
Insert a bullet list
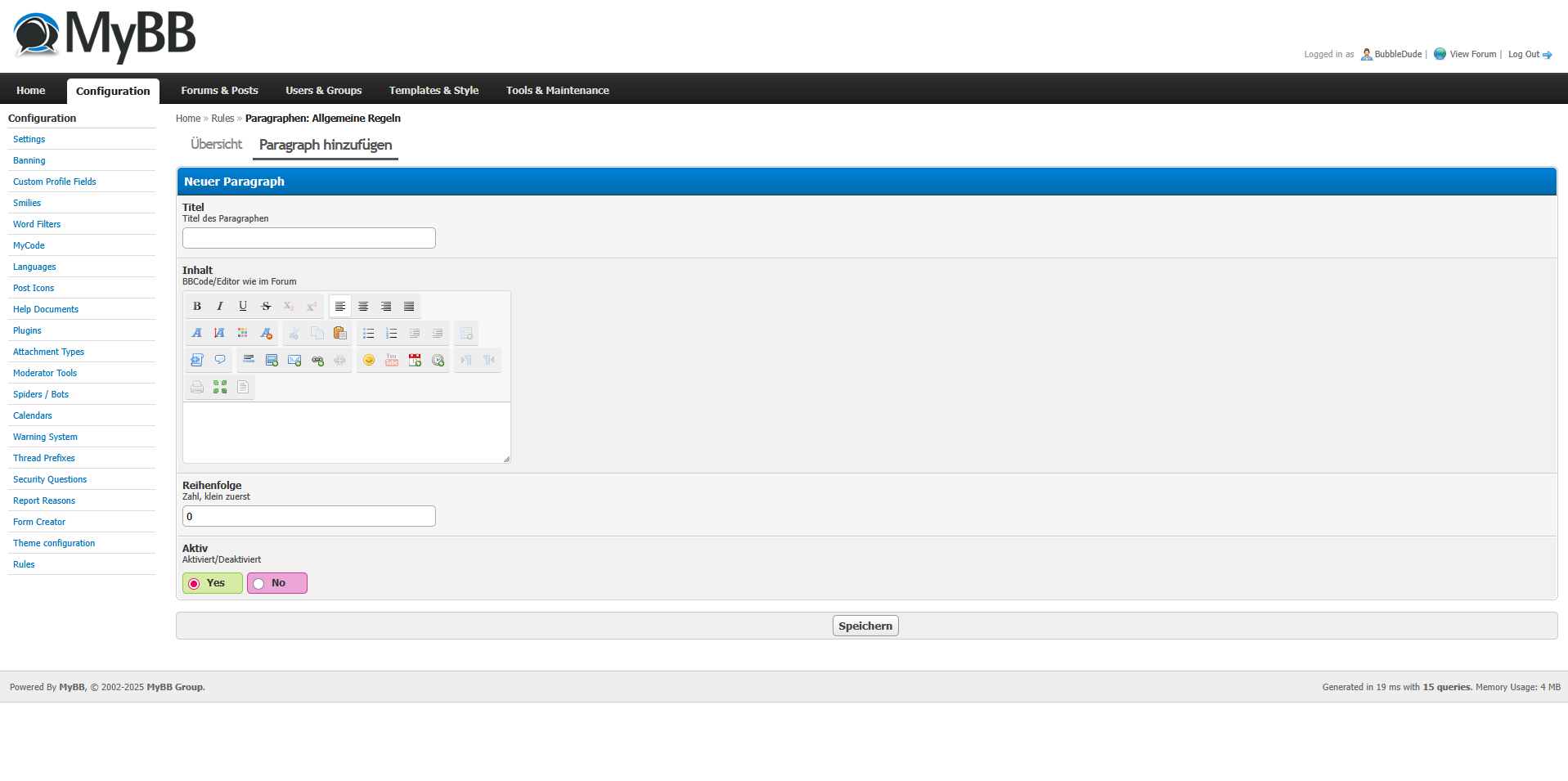click(369, 333)
